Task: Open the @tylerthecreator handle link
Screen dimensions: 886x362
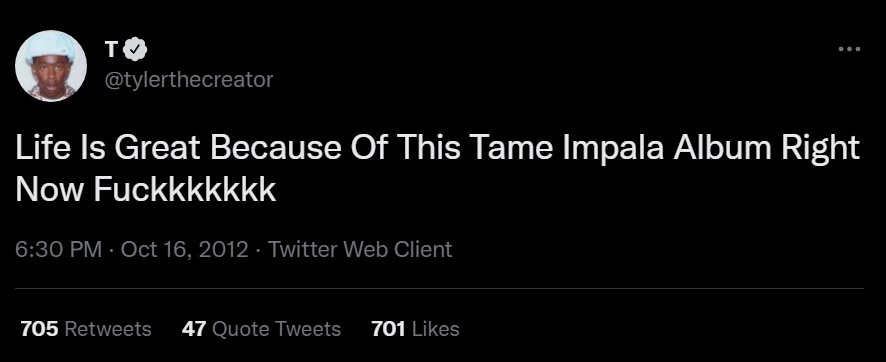Action: tap(189, 80)
